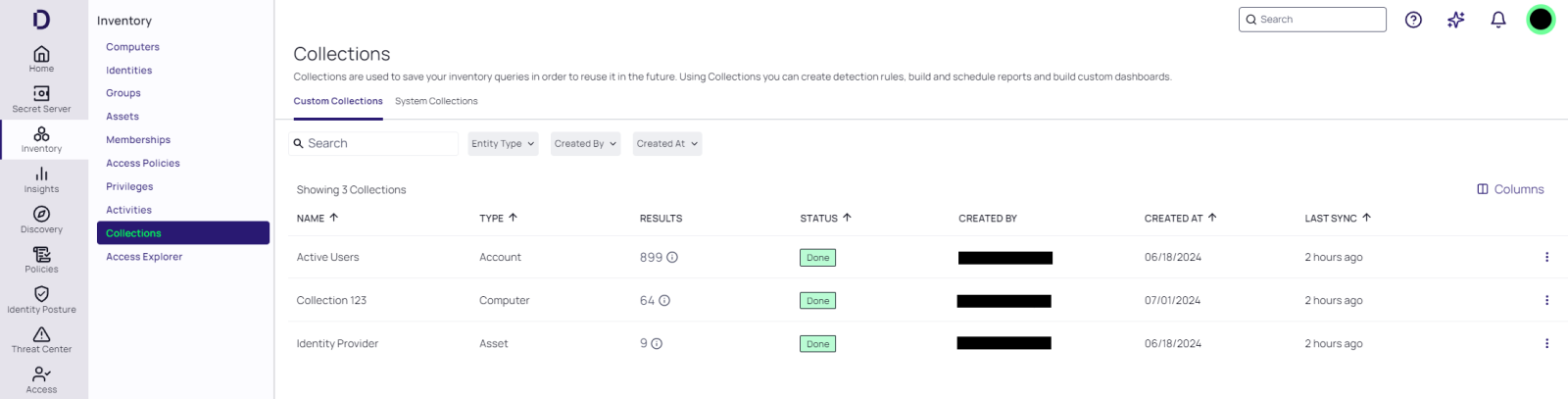The image size is (1568, 399).
Task: Open Threat Center warning icon
Action: pos(41,335)
